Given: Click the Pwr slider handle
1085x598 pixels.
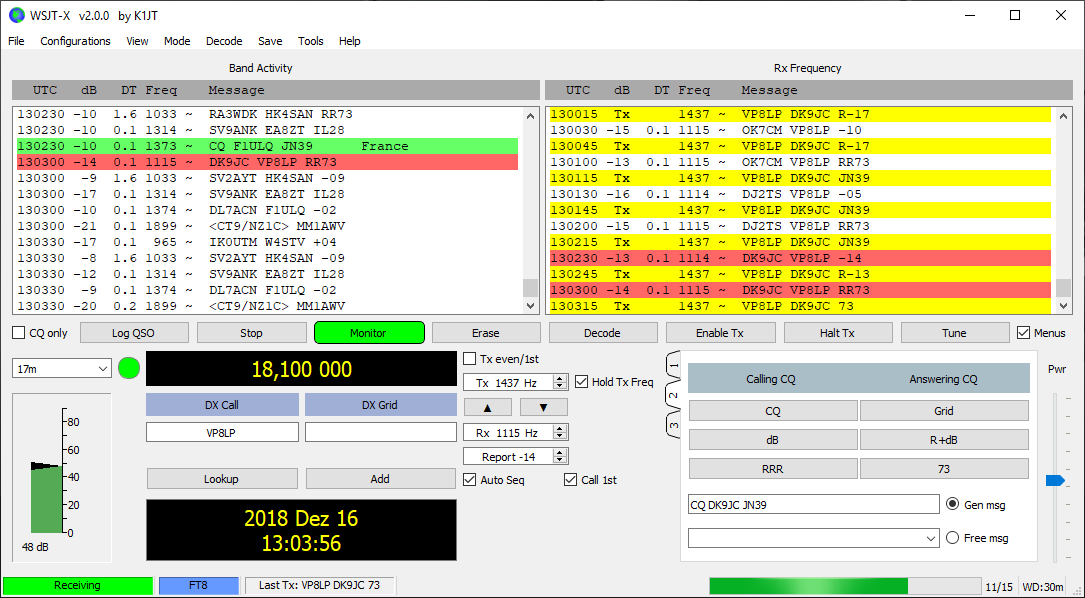Looking at the screenshot, I should [x=1055, y=480].
